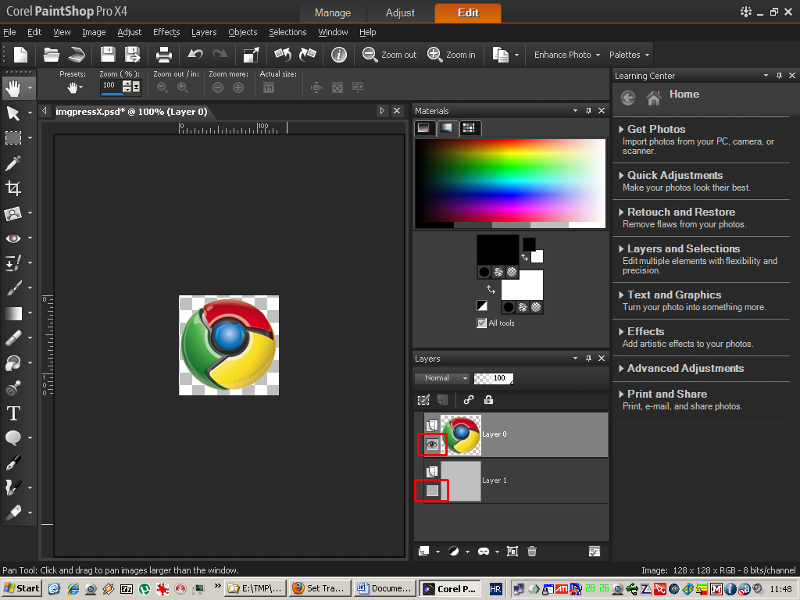The image size is (800, 600).
Task: Open the Presets hand dropdown
Action: pyautogui.click(x=75, y=88)
